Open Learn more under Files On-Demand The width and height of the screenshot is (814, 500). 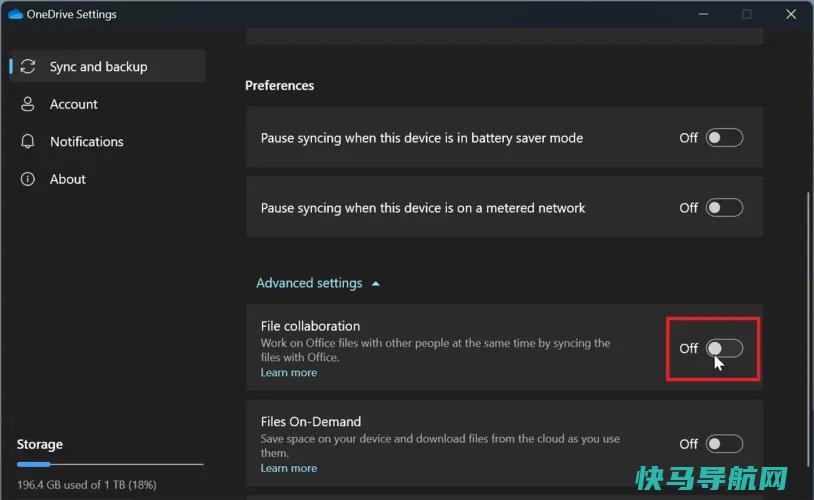pyautogui.click(x=289, y=468)
